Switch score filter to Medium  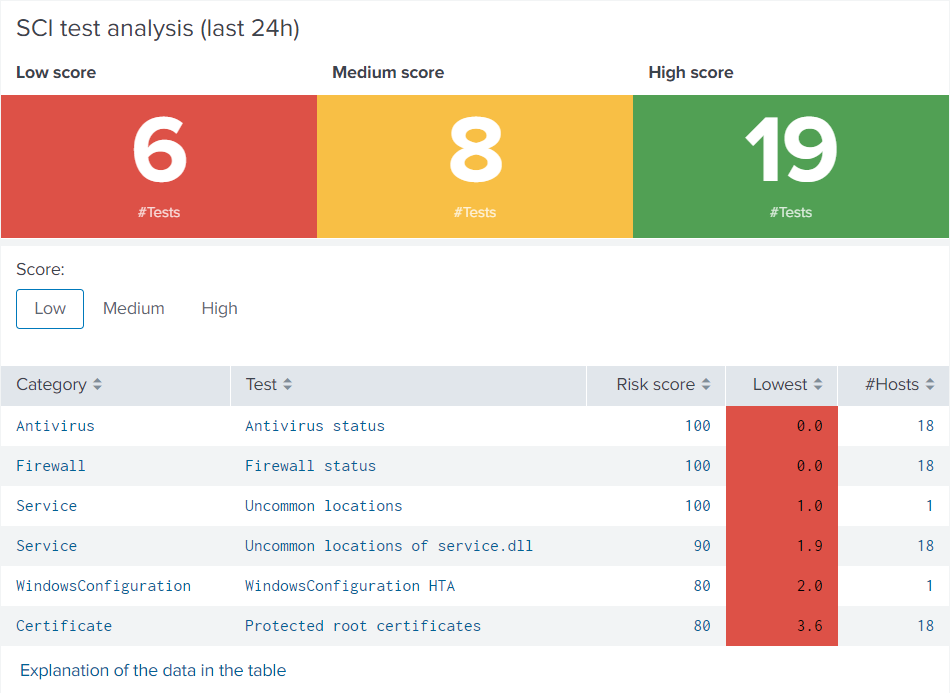pos(134,309)
